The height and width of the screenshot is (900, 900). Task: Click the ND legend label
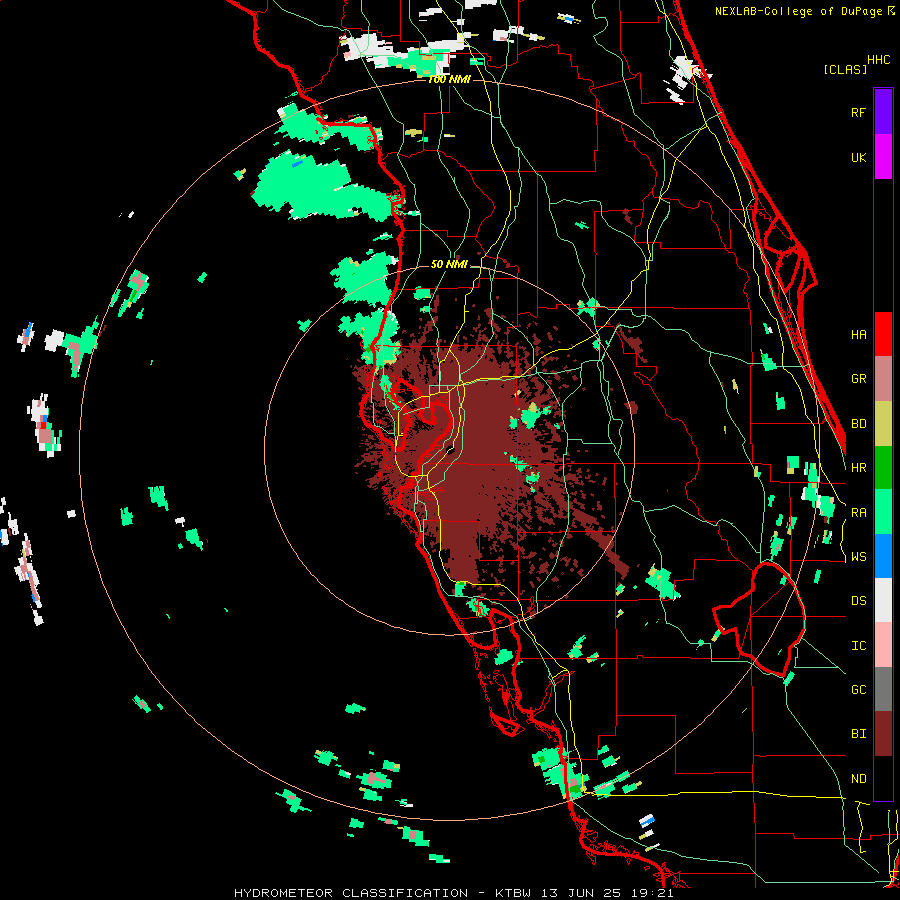coord(858,779)
